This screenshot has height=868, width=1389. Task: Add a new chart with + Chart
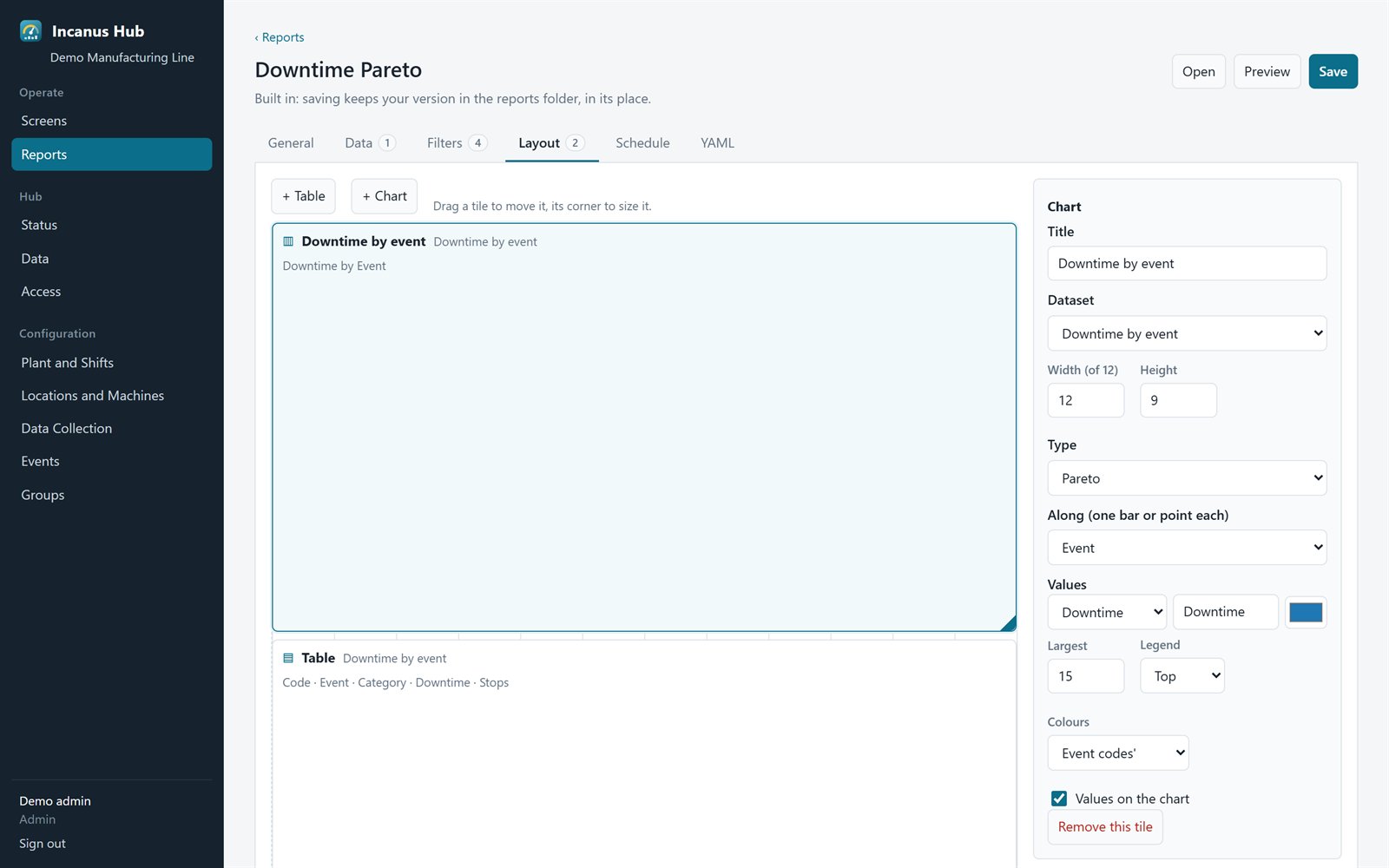point(384,196)
